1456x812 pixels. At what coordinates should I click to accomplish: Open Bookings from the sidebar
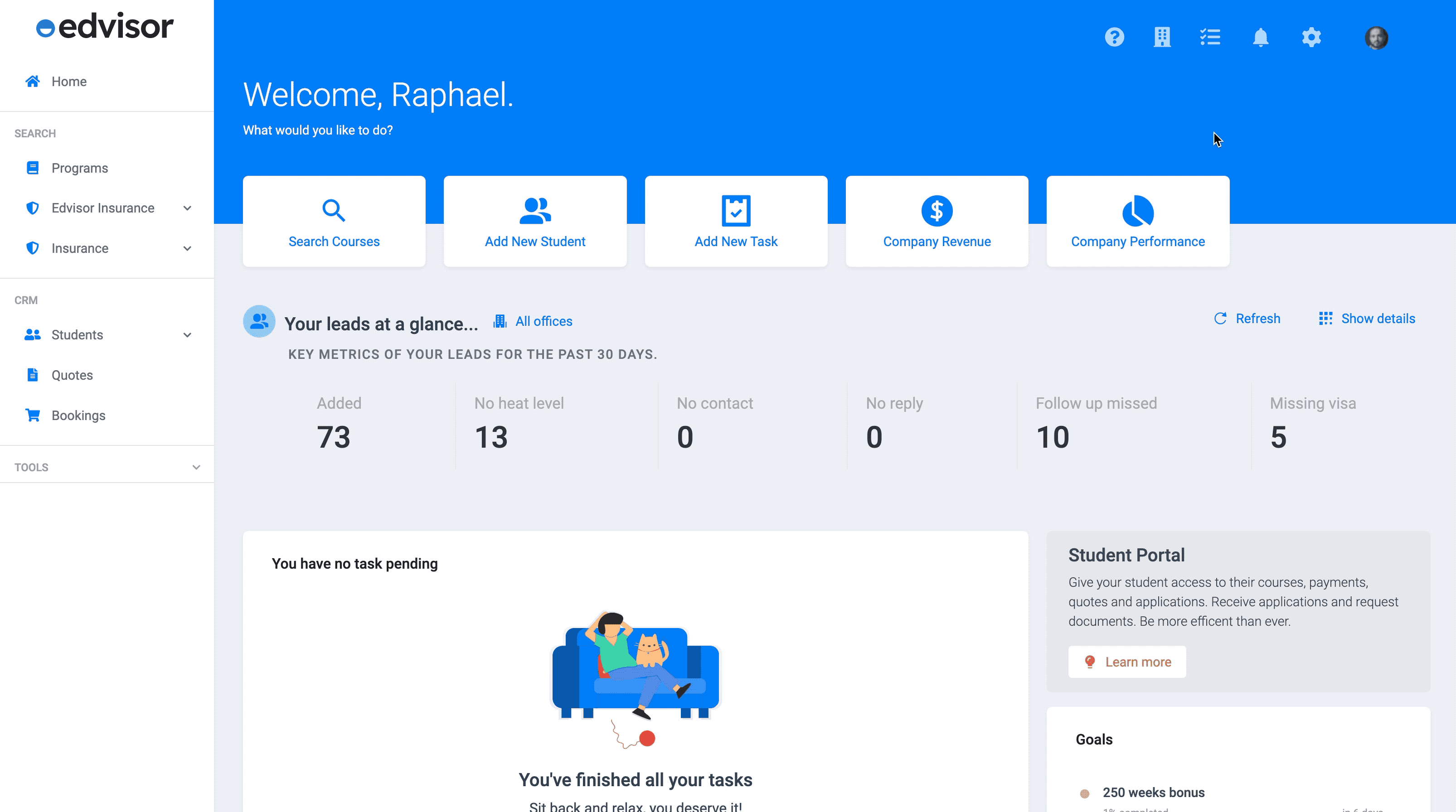tap(78, 416)
